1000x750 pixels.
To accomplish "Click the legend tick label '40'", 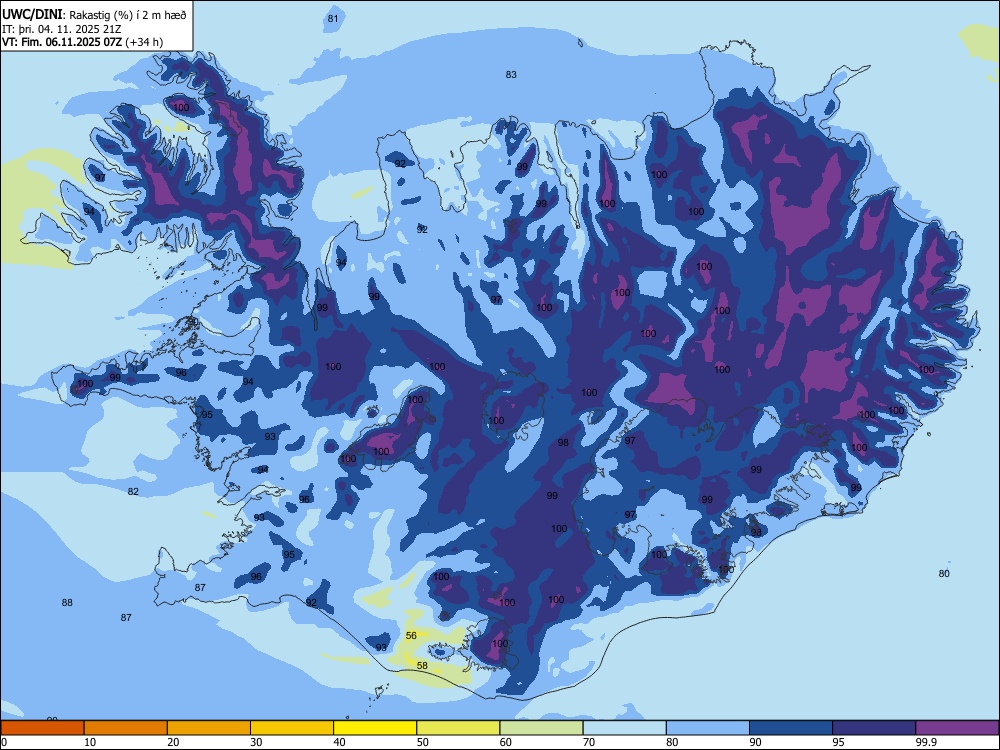I will (340, 742).
